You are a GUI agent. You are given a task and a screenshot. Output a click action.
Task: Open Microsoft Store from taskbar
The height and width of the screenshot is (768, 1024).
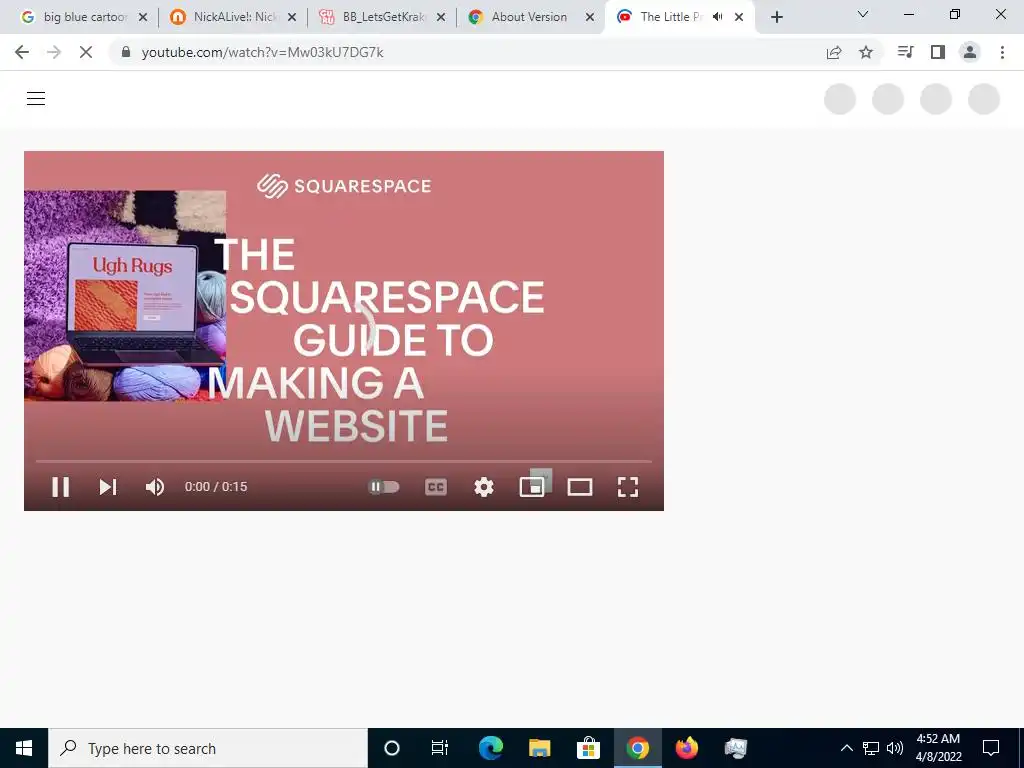pyautogui.click(x=588, y=748)
